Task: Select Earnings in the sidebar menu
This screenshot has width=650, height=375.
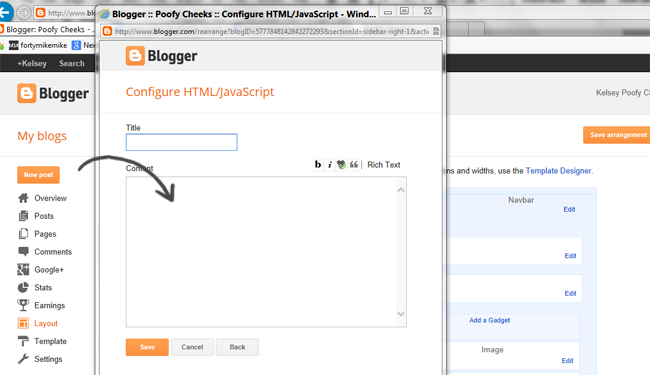Action: click(50, 305)
